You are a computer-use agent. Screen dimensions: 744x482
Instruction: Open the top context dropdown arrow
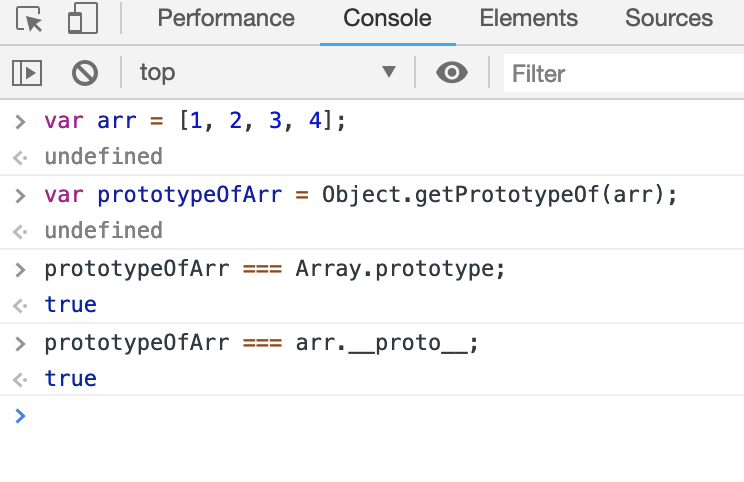pyautogui.click(x=389, y=72)
